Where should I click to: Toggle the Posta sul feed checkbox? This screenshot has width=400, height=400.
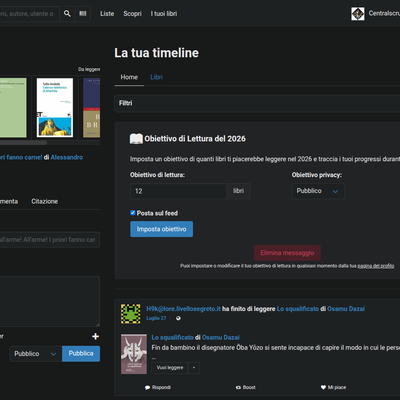tap(133, 213)
